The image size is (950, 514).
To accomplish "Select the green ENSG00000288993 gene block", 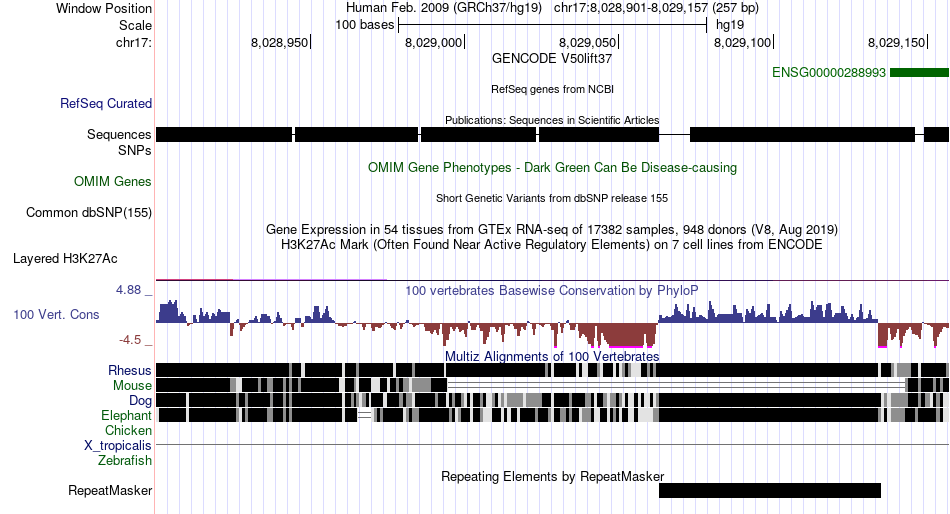I will pos(919,73).
